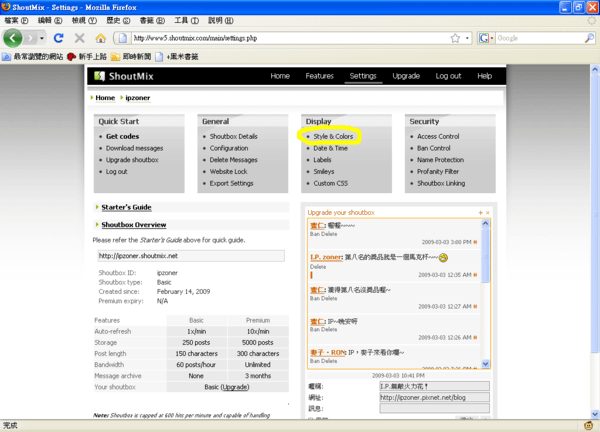Open Profanity Filter settings

tap(438, 171)
